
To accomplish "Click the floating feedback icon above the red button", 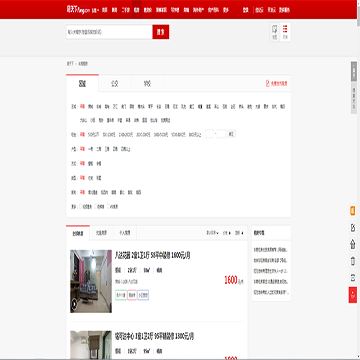I will [353, 277].
